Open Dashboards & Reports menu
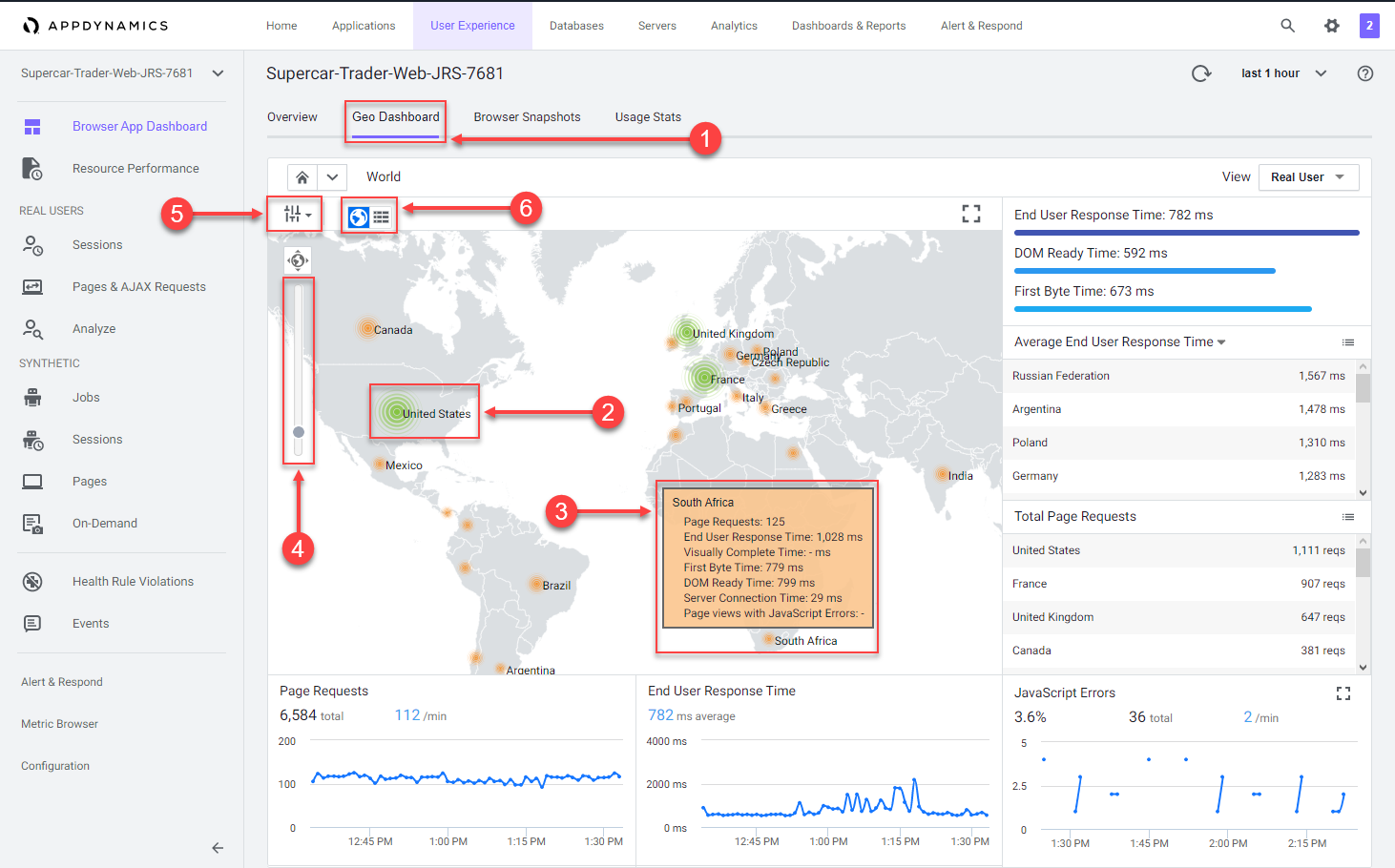Image resolution: width=1395 pixels, height=868 pixels. click(x=849, y=26)
